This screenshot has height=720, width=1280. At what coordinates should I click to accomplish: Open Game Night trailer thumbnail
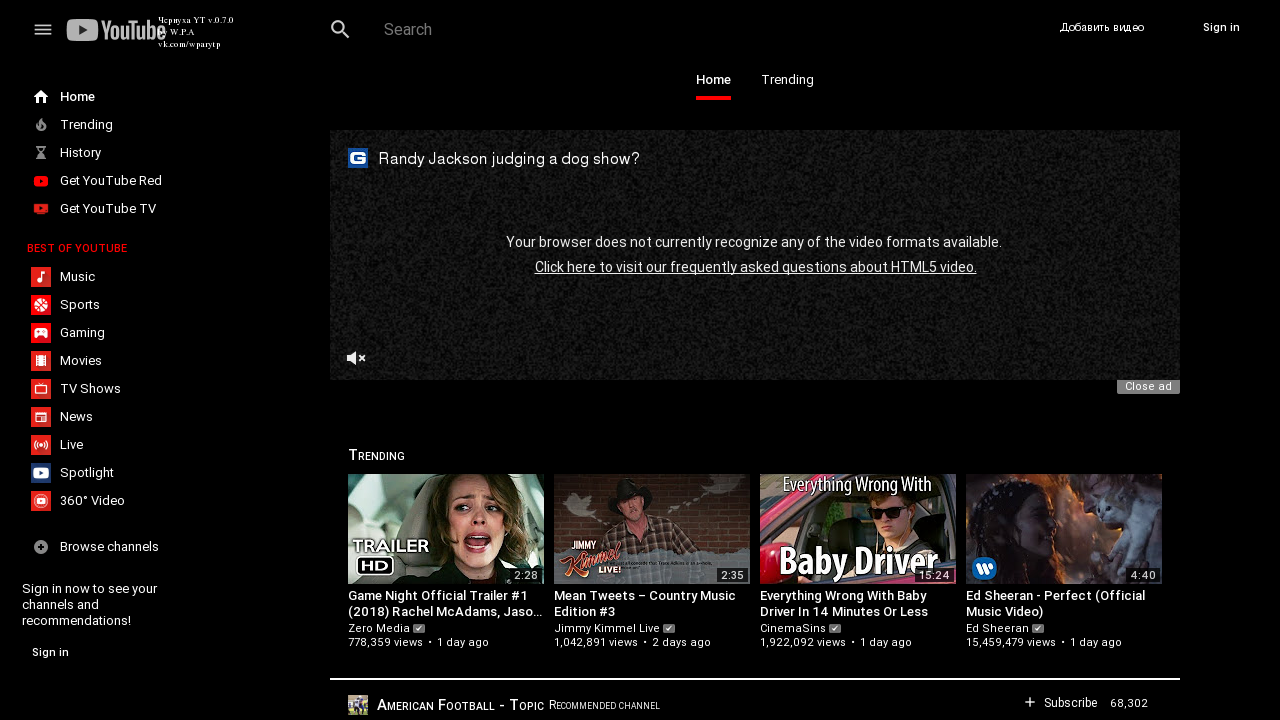[x=446, y=529]
